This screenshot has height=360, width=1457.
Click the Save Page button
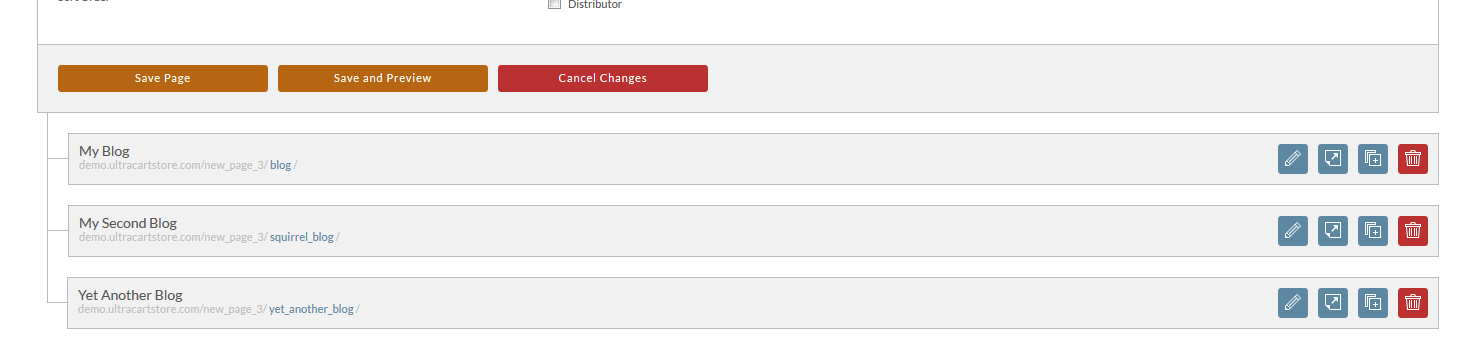163,78
